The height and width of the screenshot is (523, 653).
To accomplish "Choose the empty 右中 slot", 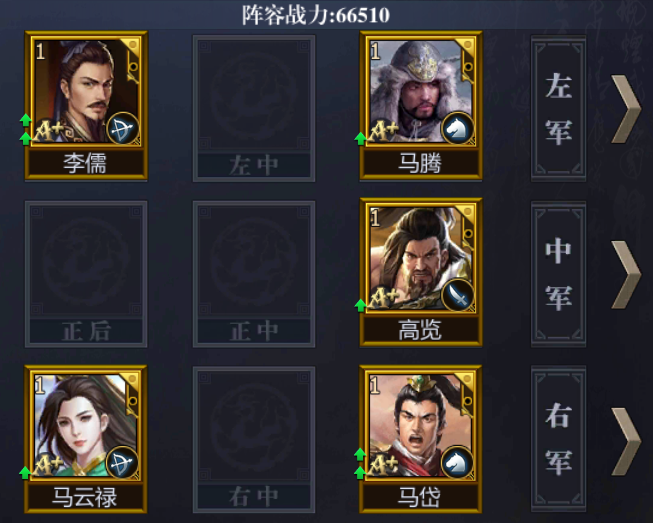I will tap(254, 440).
